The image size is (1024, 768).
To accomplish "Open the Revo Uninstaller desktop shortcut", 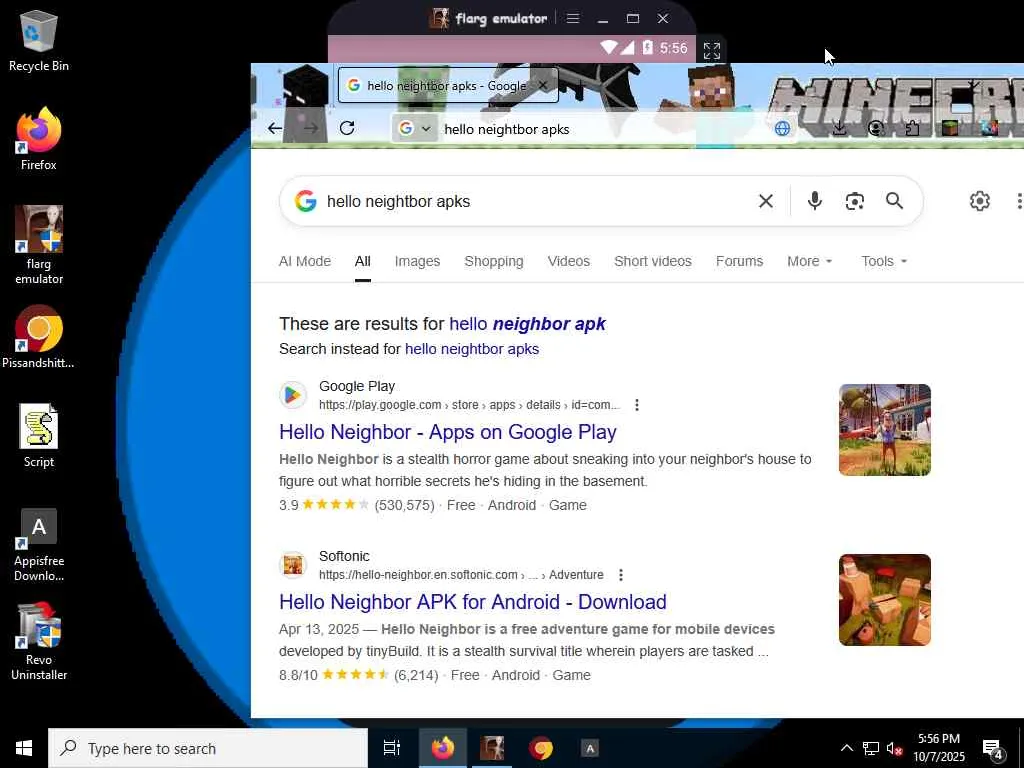I will (x=39, y=641).
